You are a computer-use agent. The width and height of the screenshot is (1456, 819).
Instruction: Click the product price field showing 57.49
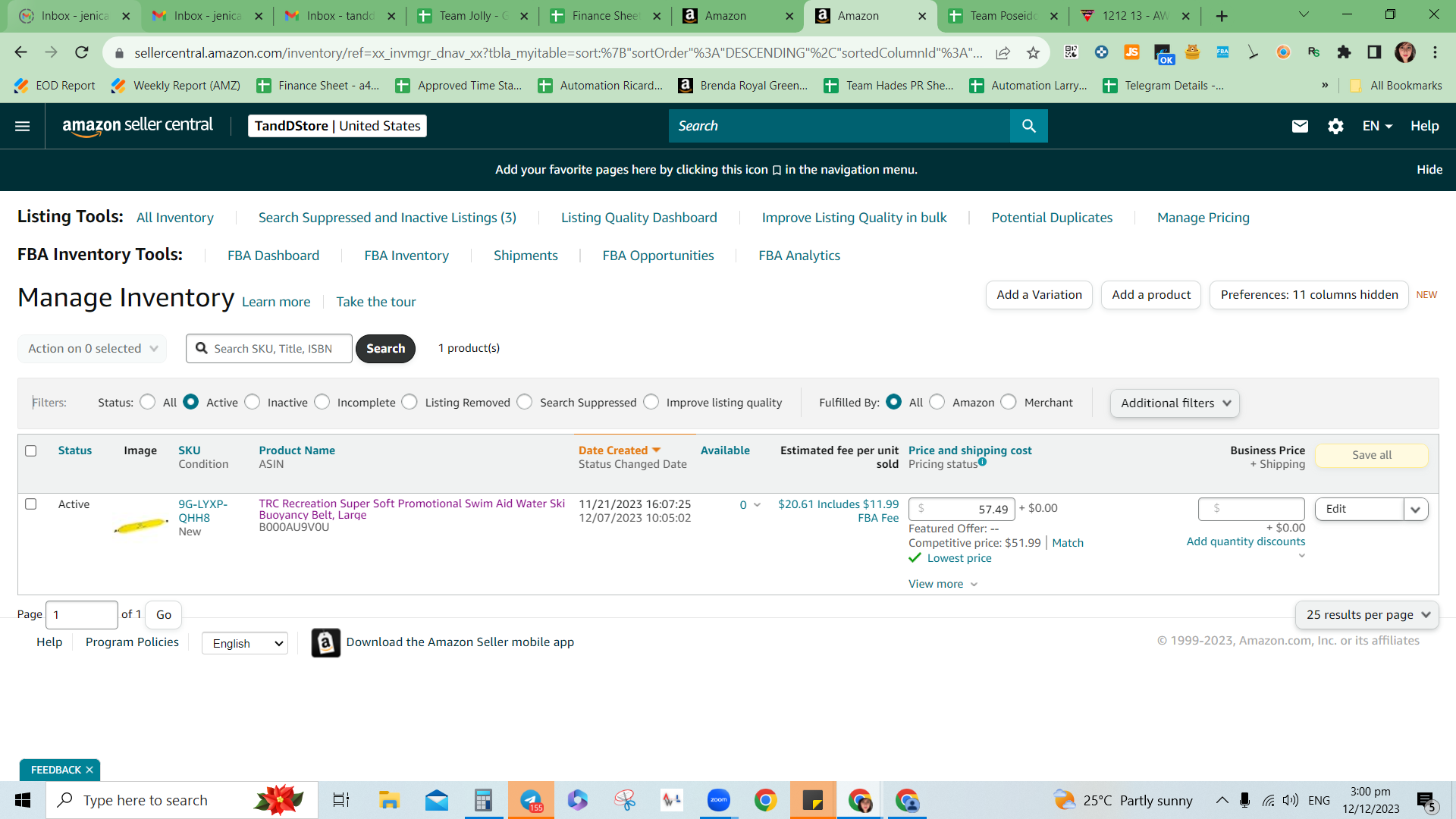962,509
